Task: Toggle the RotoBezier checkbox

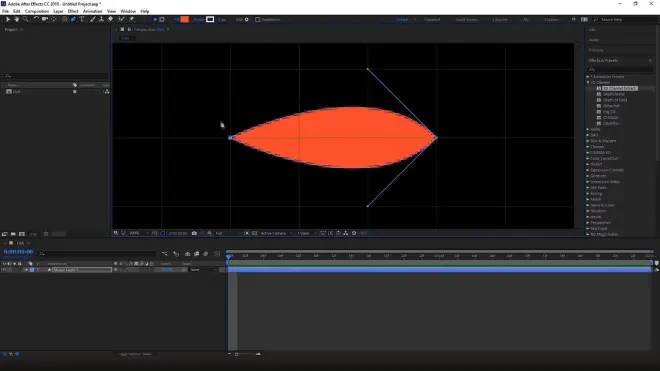Action: pyautogui.click(x=258, y=19)
